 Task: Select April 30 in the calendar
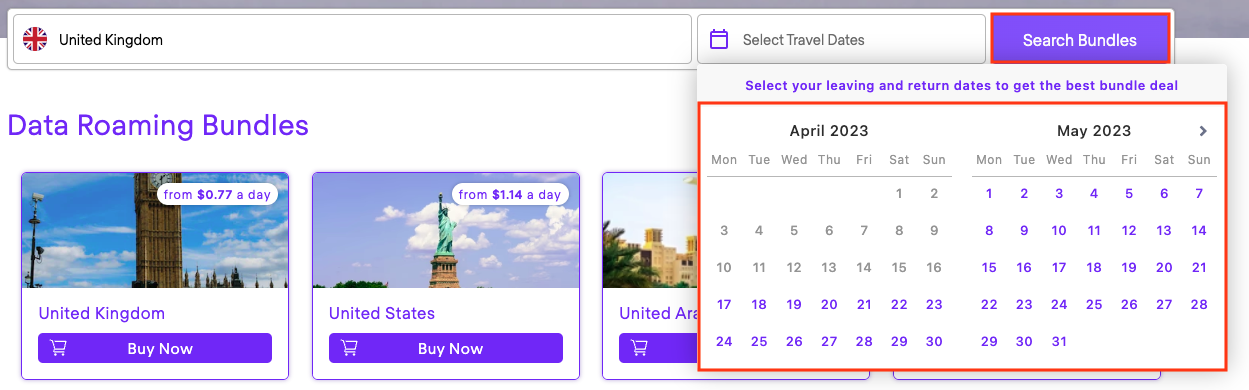pyautogui.click(x=934, y=342)
